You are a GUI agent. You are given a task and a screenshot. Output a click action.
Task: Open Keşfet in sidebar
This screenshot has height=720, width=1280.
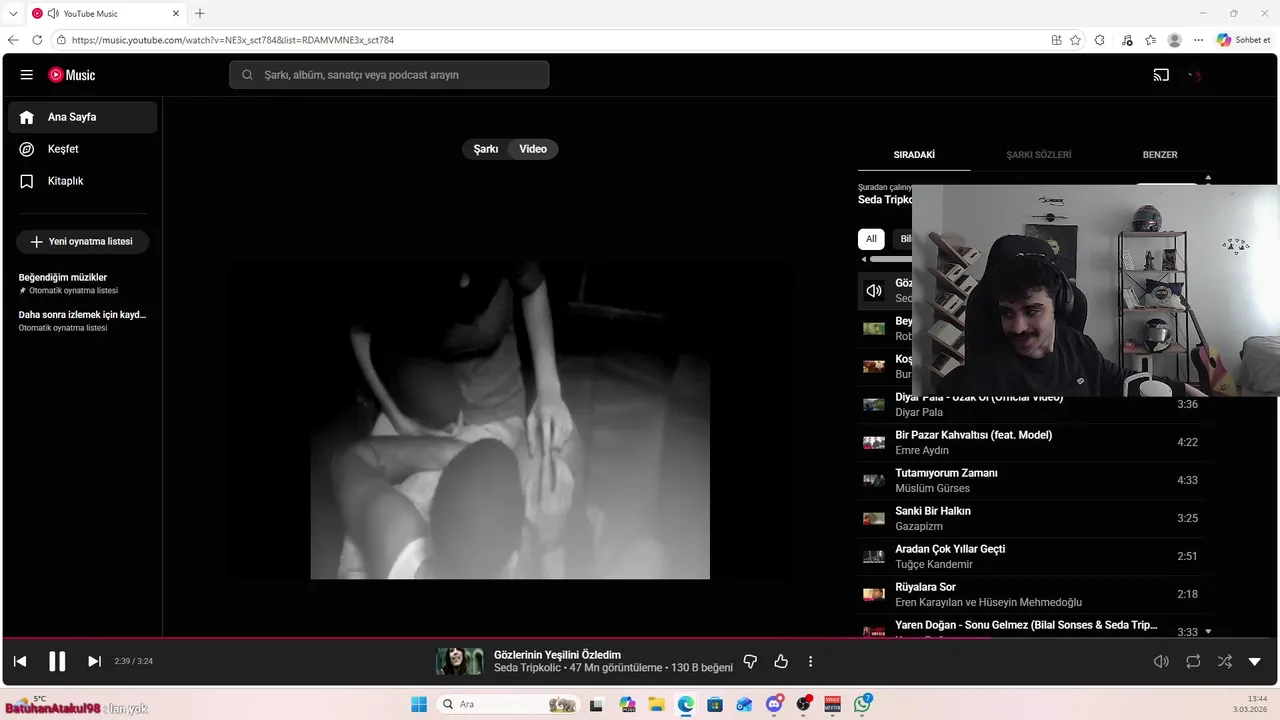tap(83, 149)
